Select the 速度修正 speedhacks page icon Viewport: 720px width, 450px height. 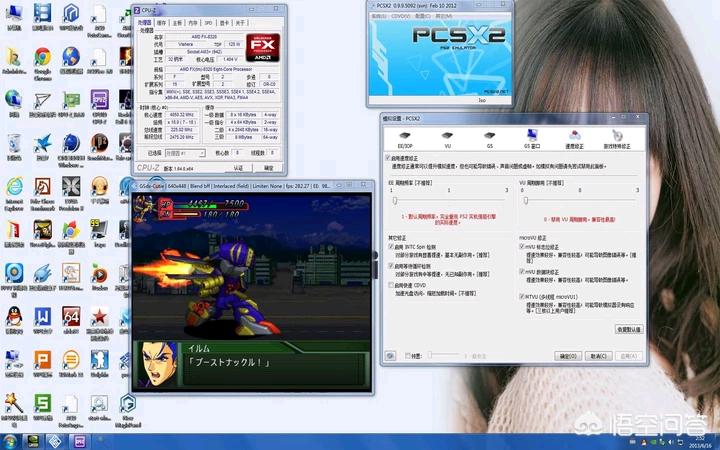(574, 139)
